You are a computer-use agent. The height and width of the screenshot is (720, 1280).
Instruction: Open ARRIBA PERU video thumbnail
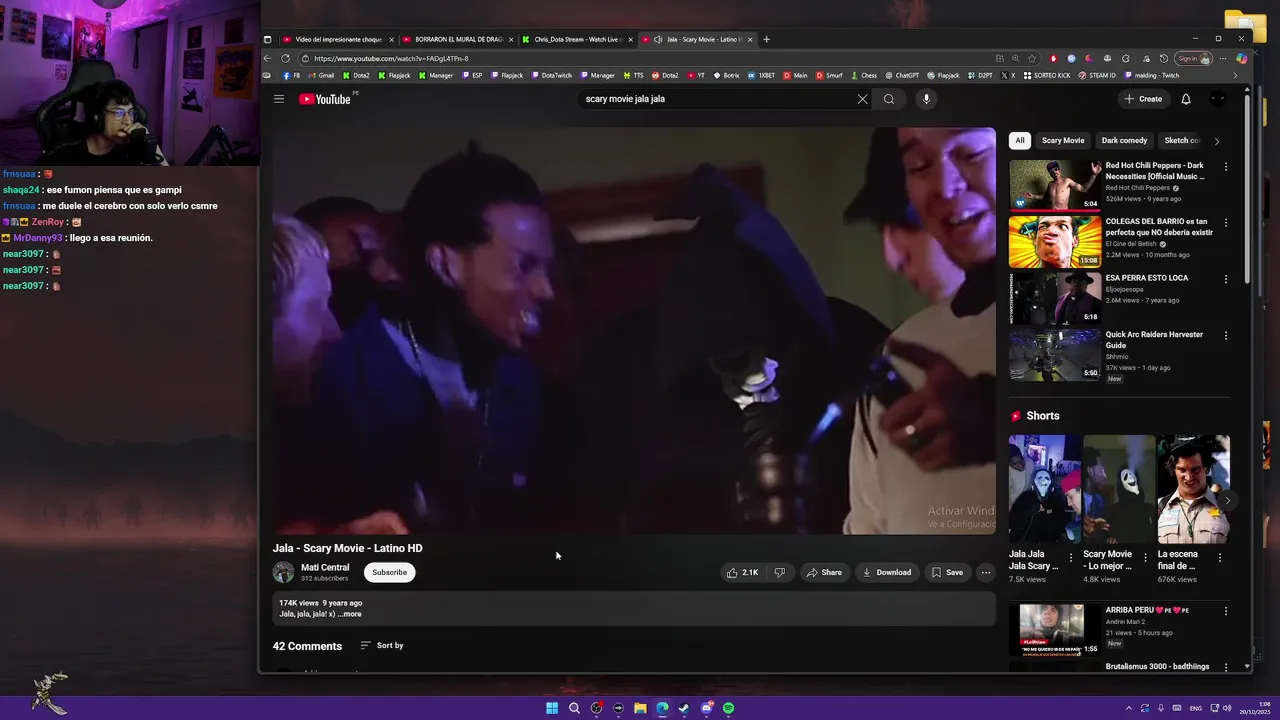click(1054, 629)
